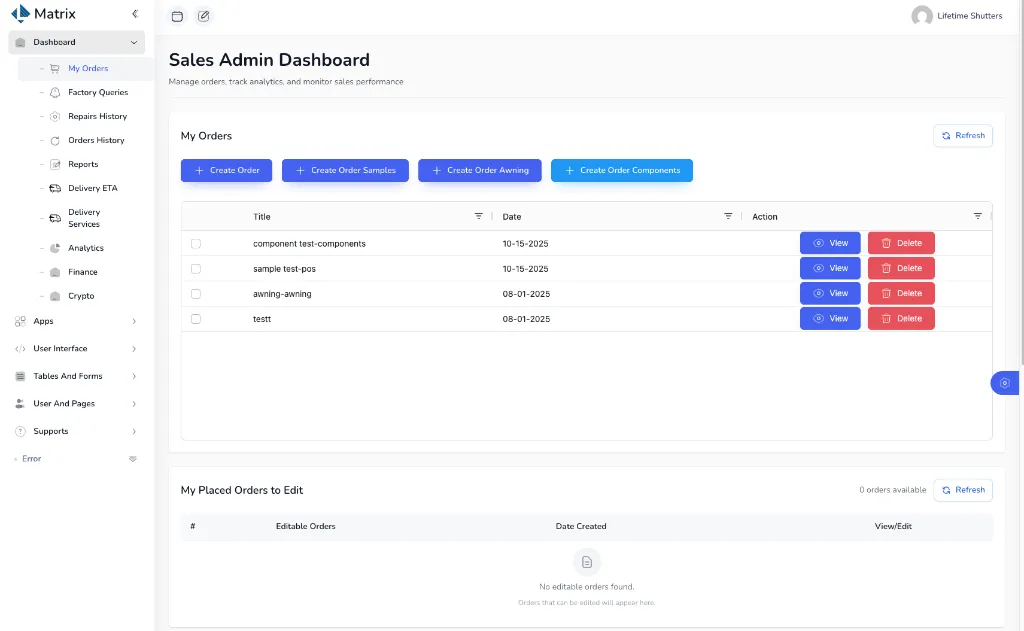This screenshot has height=631, width=1024.
Task: Click the User And Pages people icon
Action: pos(20,404)
